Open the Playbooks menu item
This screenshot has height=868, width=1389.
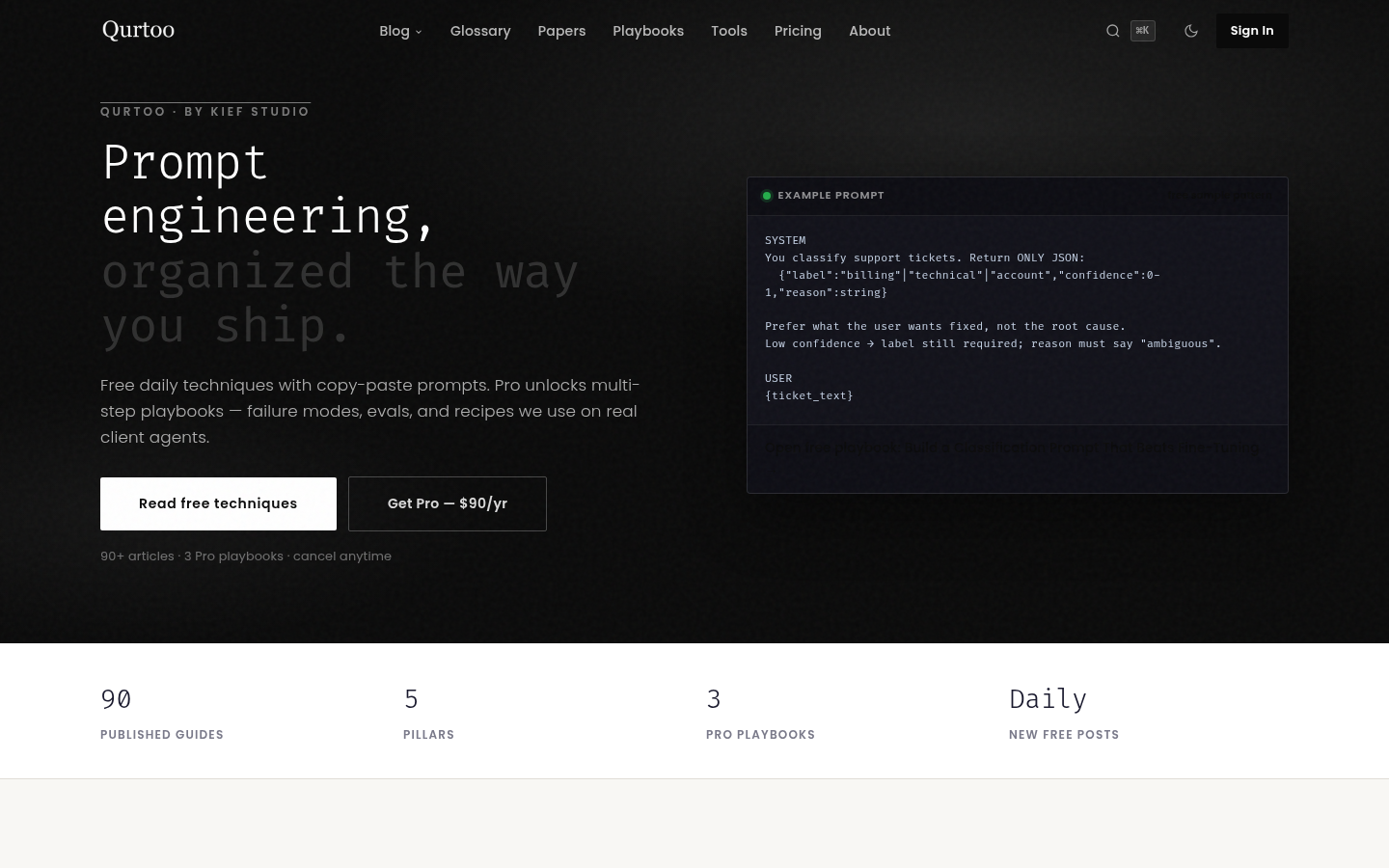[x=648, y=31]
